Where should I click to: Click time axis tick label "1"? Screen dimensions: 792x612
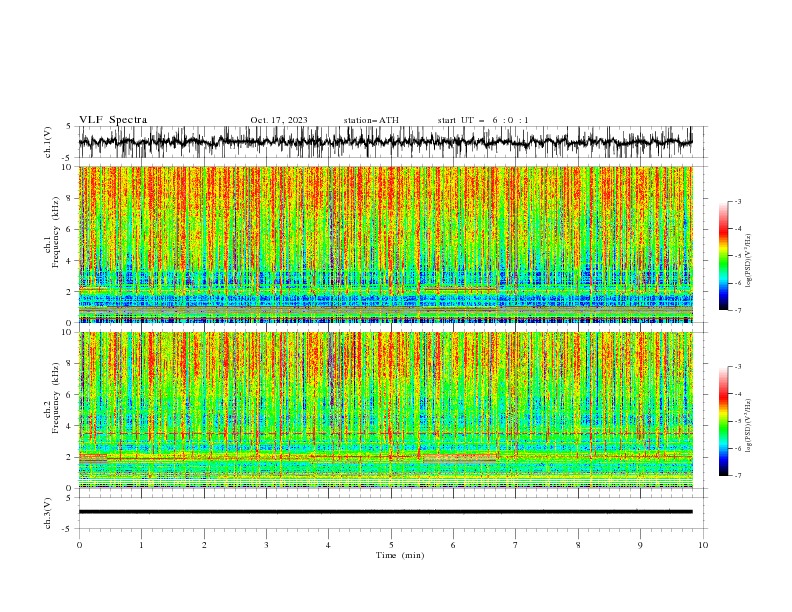(141, 545)
